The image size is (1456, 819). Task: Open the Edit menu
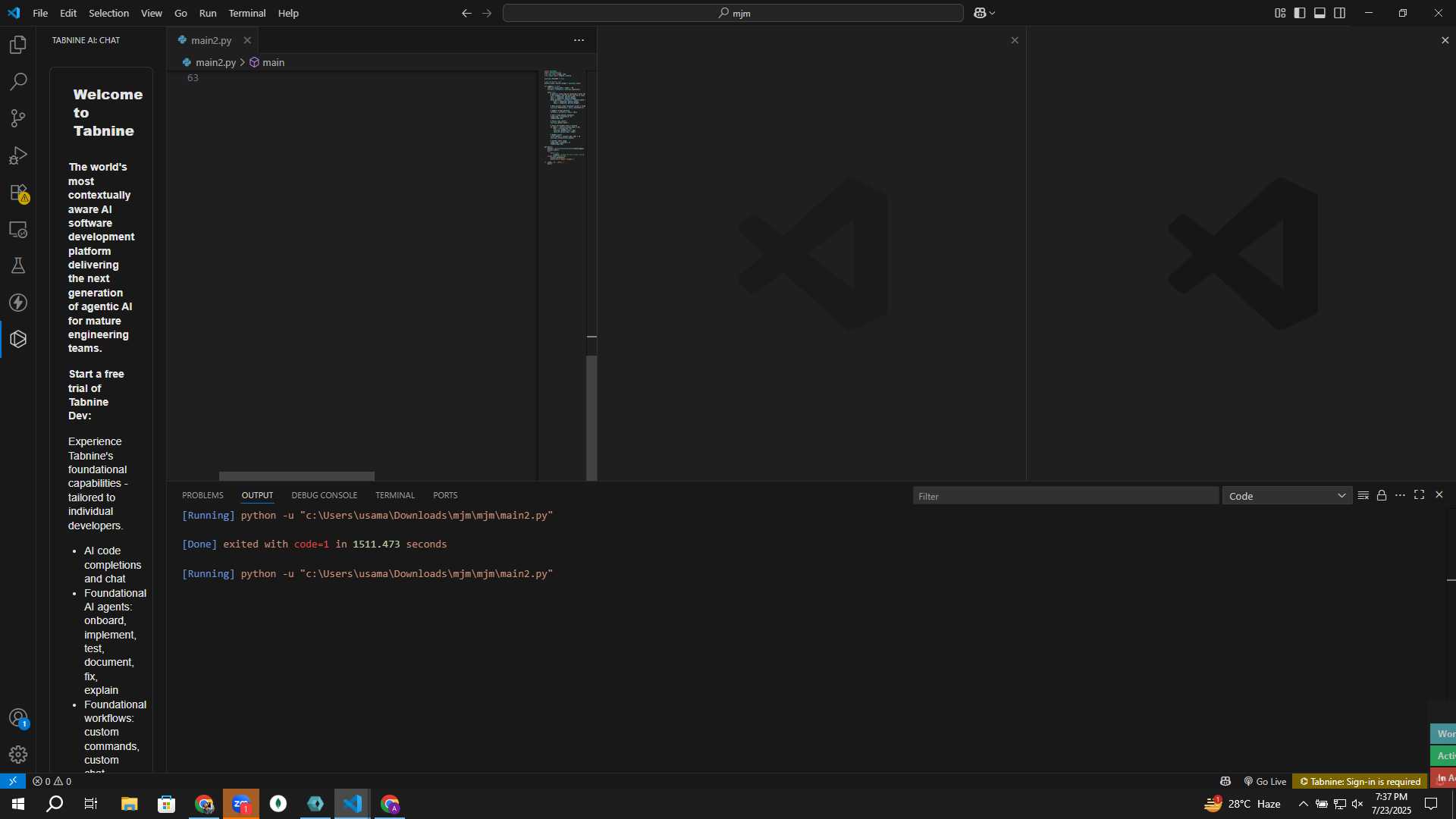pos(68,13)
